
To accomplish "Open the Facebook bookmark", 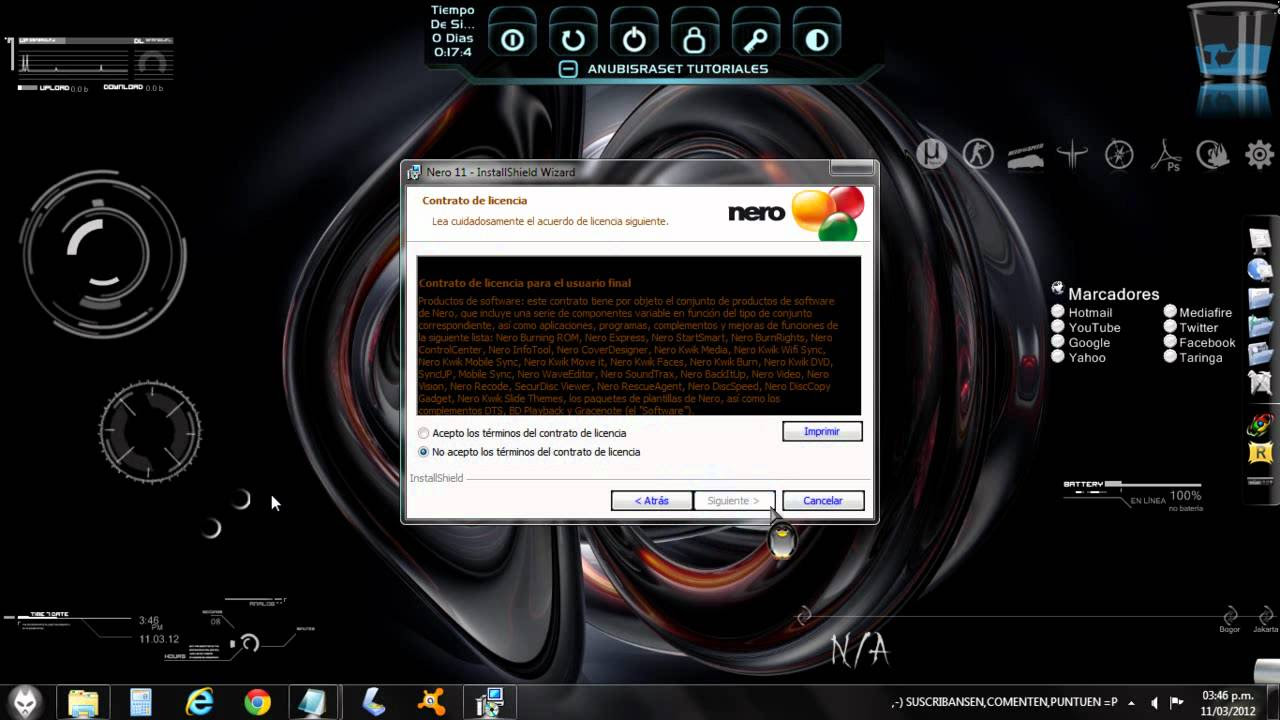I will (x=1207, y=342).
